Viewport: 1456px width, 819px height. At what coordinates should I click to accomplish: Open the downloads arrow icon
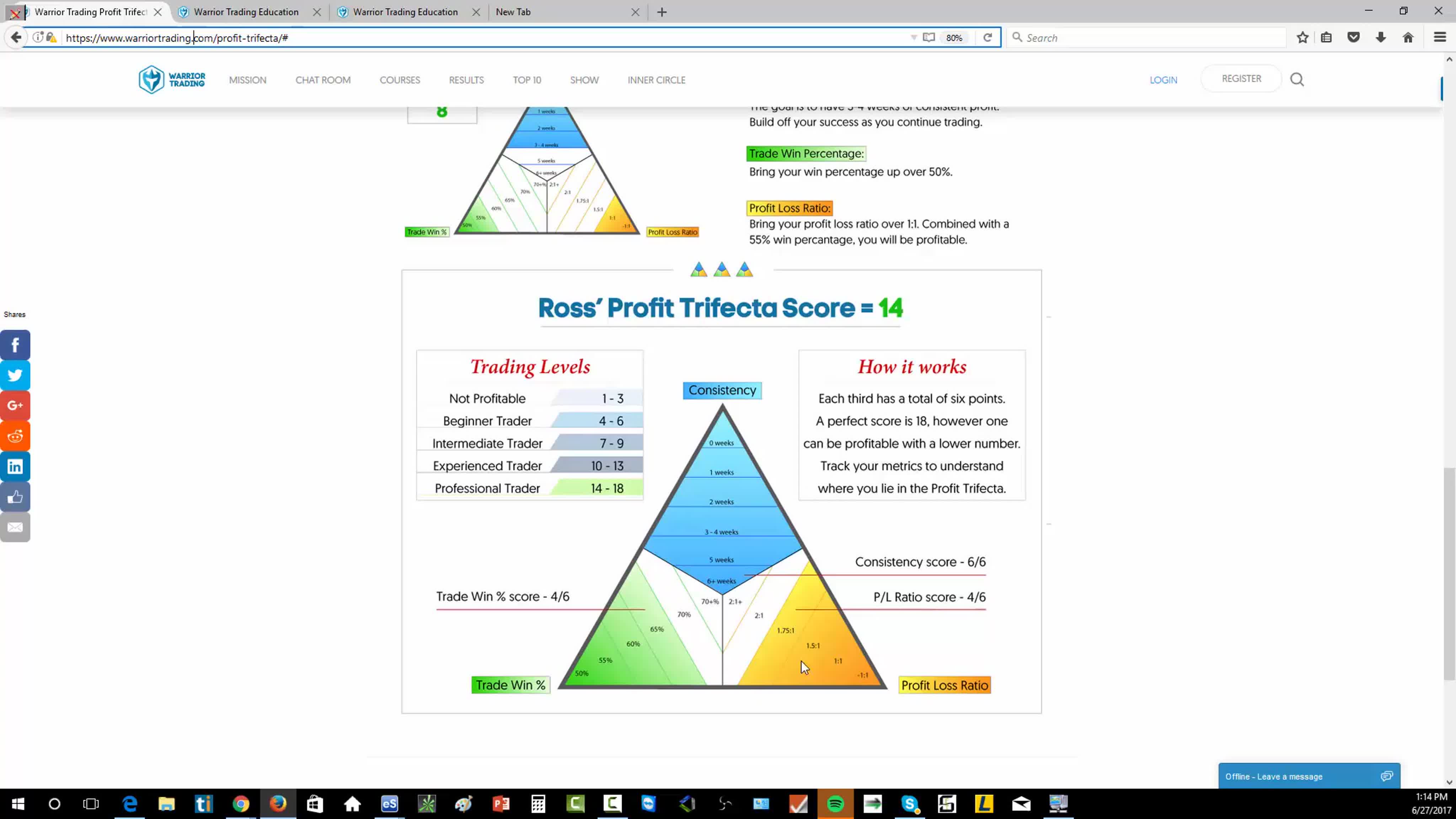tap(1381, 38)
